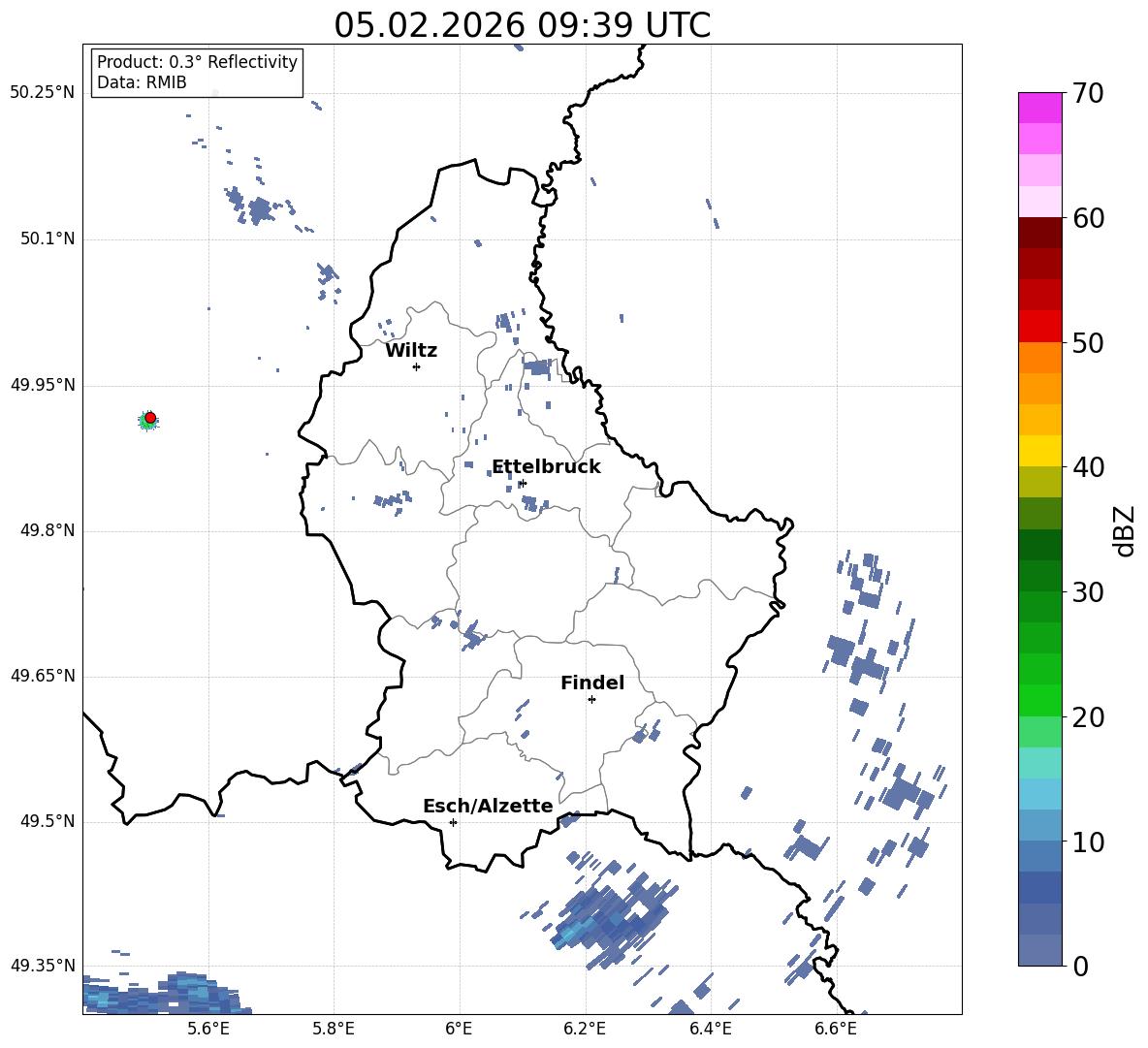
Task: Click the 49.8°N latitude label
Action: click(x=48, y=530)
